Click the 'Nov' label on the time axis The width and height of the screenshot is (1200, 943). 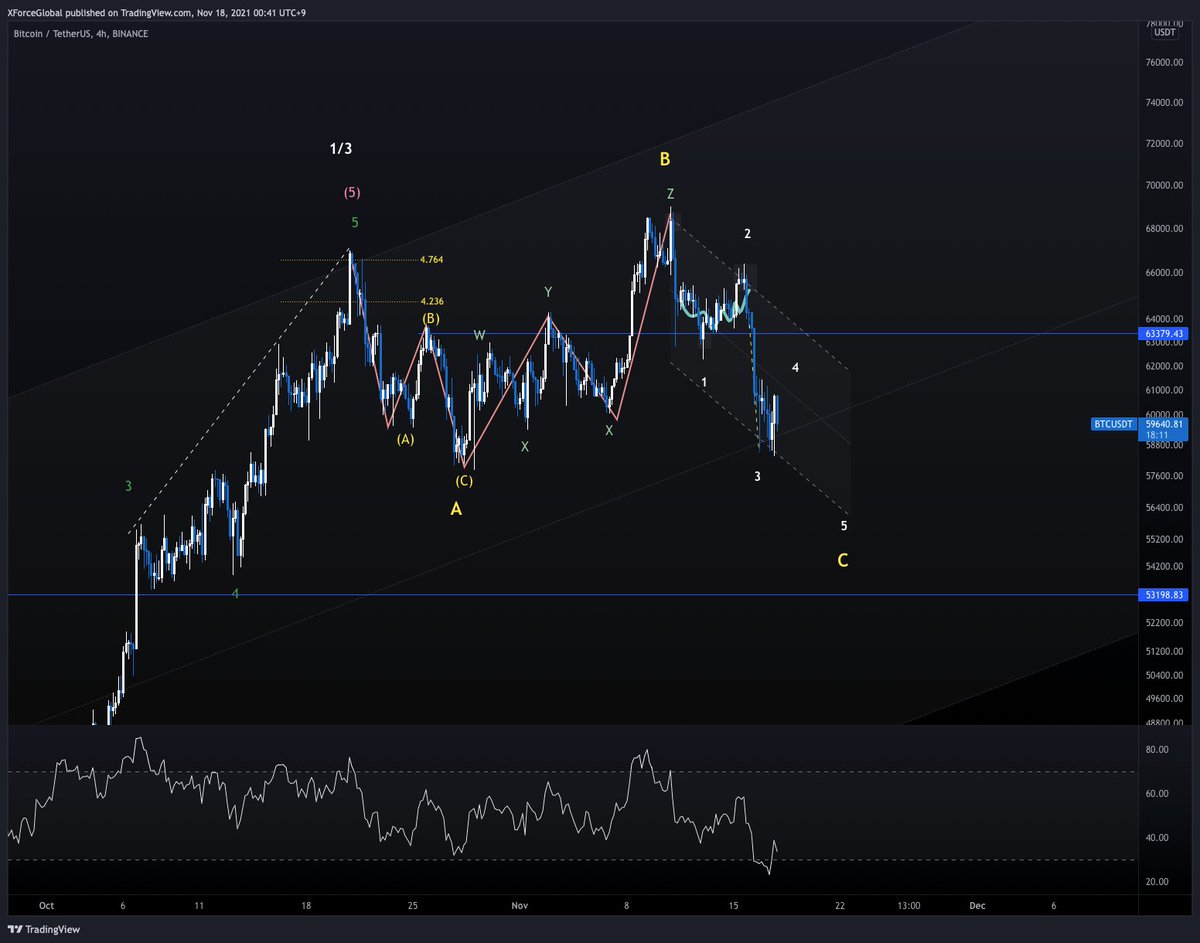(x=519, y=905)
